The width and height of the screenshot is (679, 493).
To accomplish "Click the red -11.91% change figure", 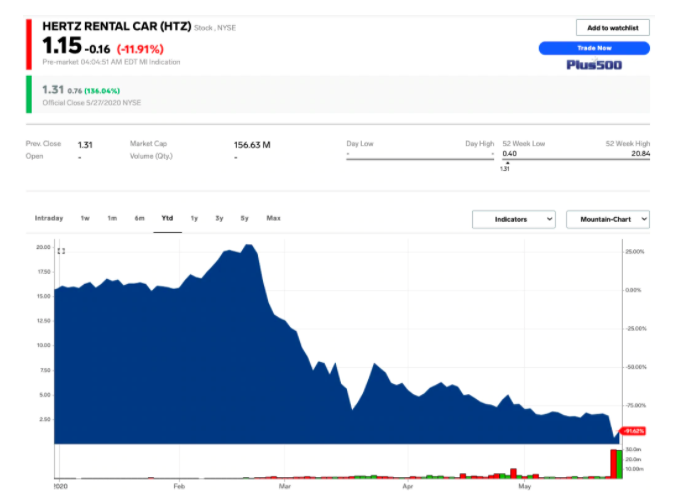I will pyautogui.click(x=140, y=49).
